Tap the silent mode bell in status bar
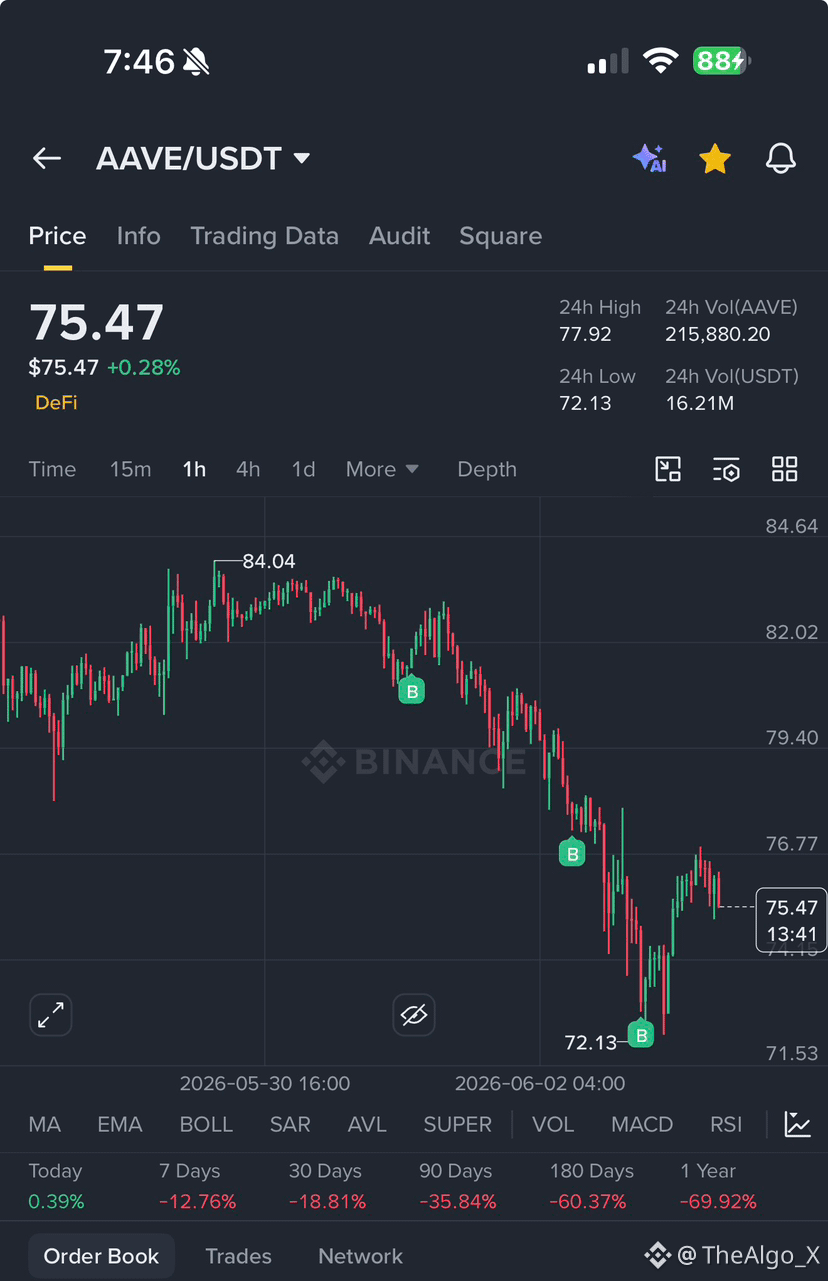828x1281 pixels. 196,62
